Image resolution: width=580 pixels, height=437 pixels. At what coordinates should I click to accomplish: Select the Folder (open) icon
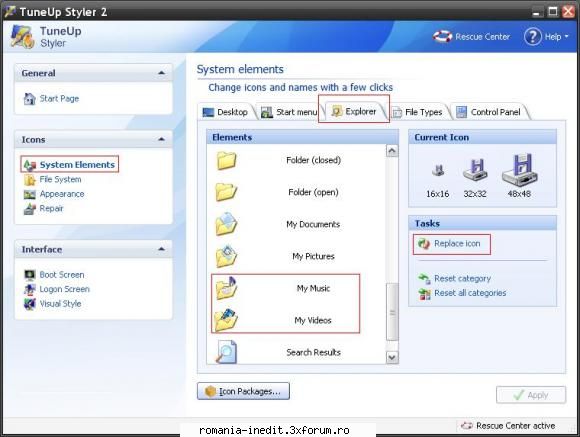click(x=226, y=192)
